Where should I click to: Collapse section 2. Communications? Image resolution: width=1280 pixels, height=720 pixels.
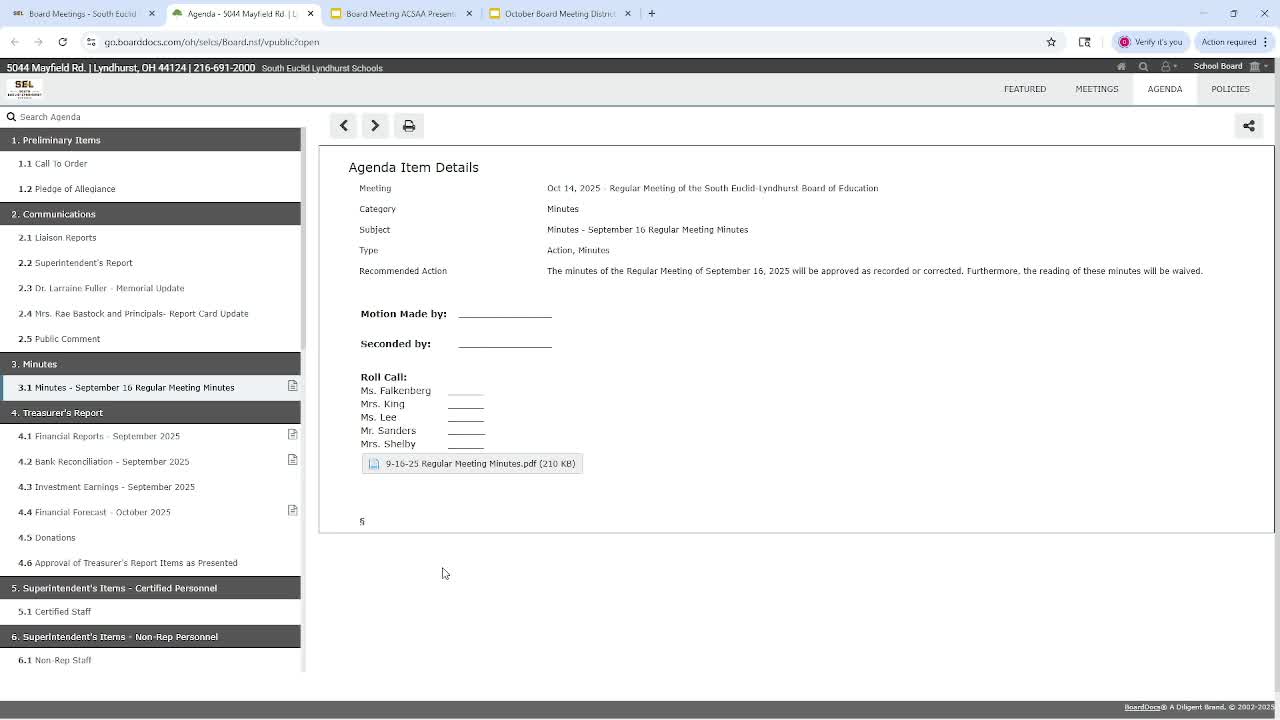pyautogui.click(x=150, y=214)
